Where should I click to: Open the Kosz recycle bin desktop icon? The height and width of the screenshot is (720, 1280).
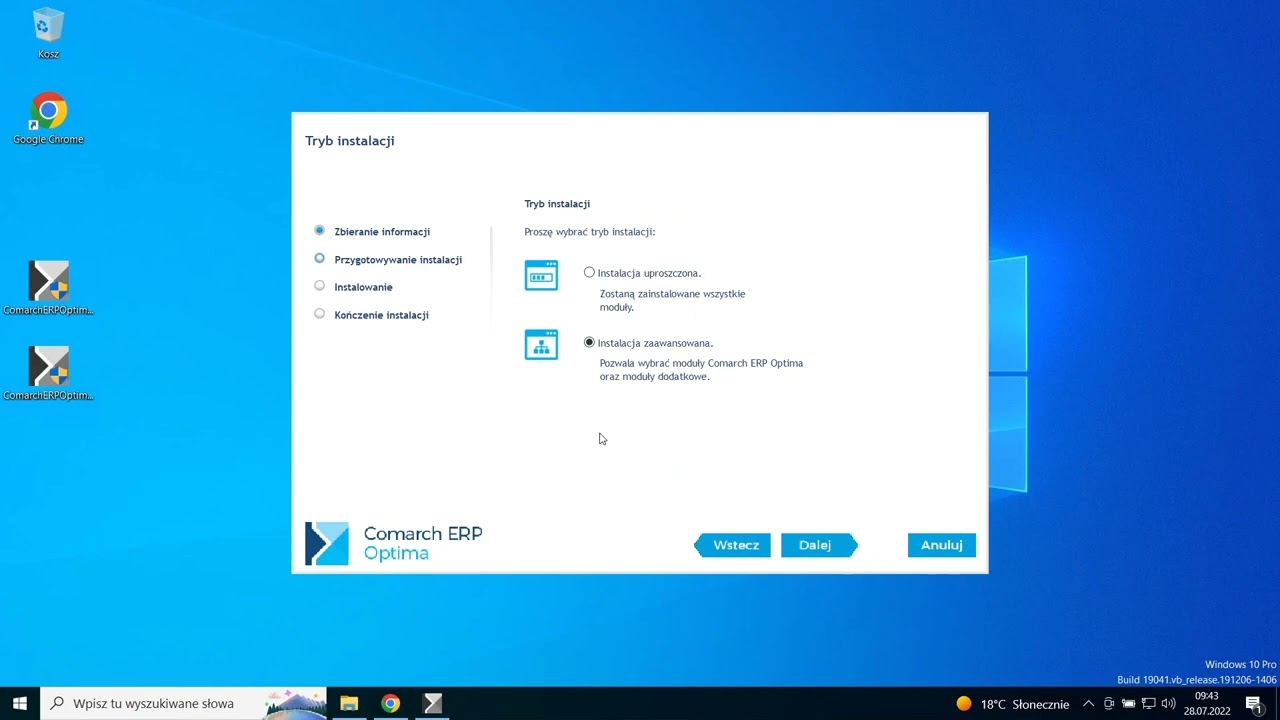pos(48,33)
